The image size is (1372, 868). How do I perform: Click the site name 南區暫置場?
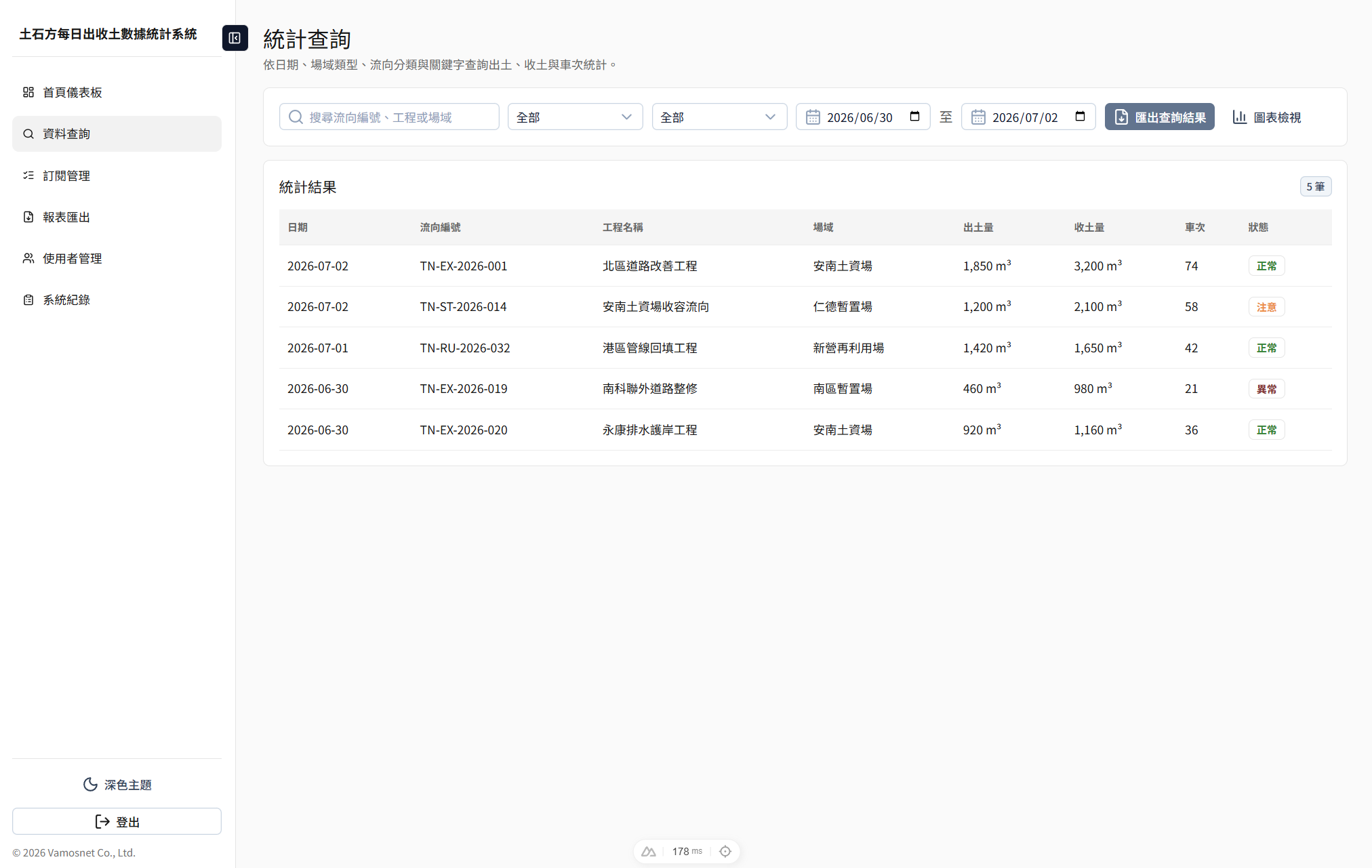843,389
